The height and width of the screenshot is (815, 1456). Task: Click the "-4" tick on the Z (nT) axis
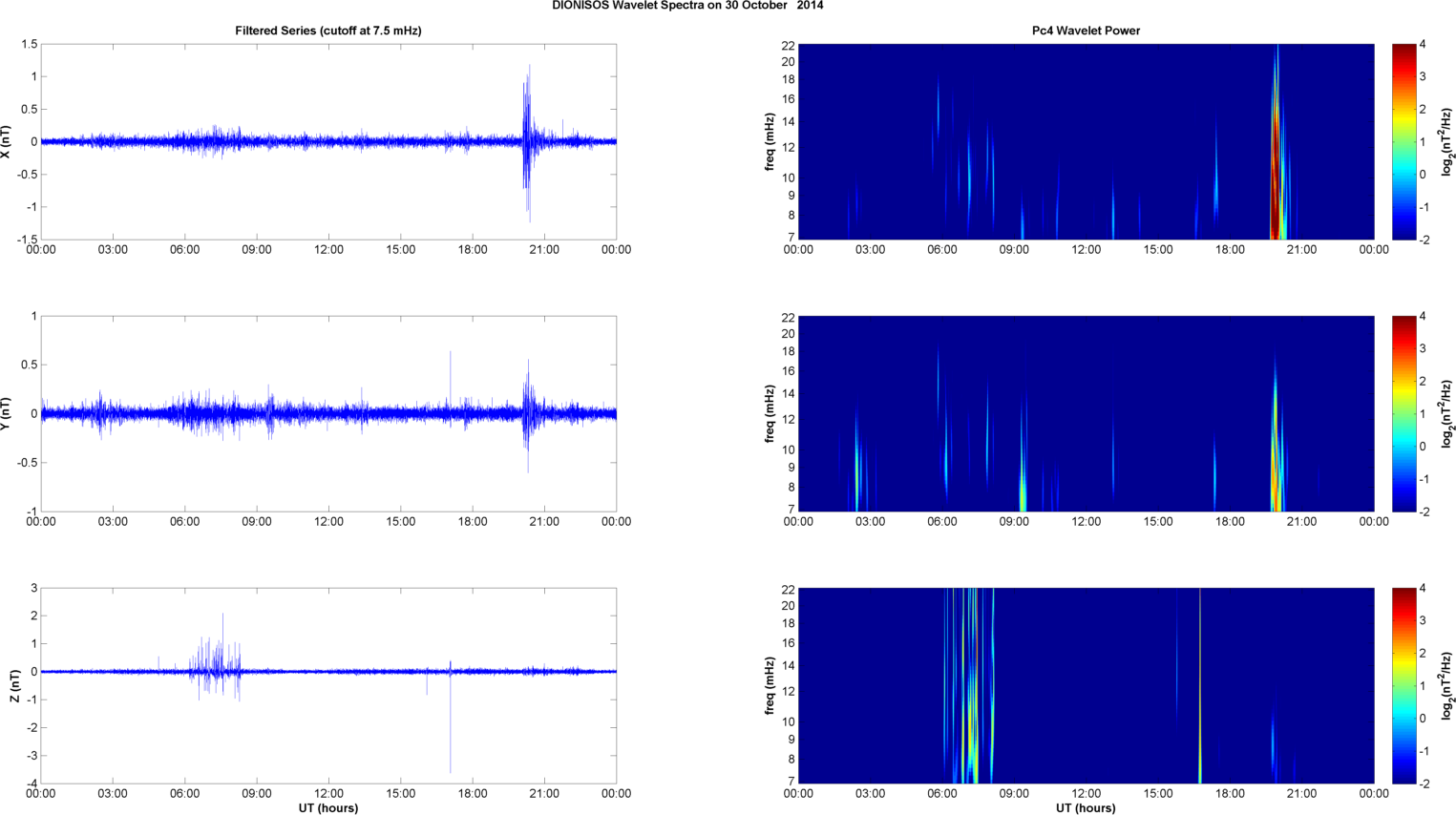pos(31,784)
